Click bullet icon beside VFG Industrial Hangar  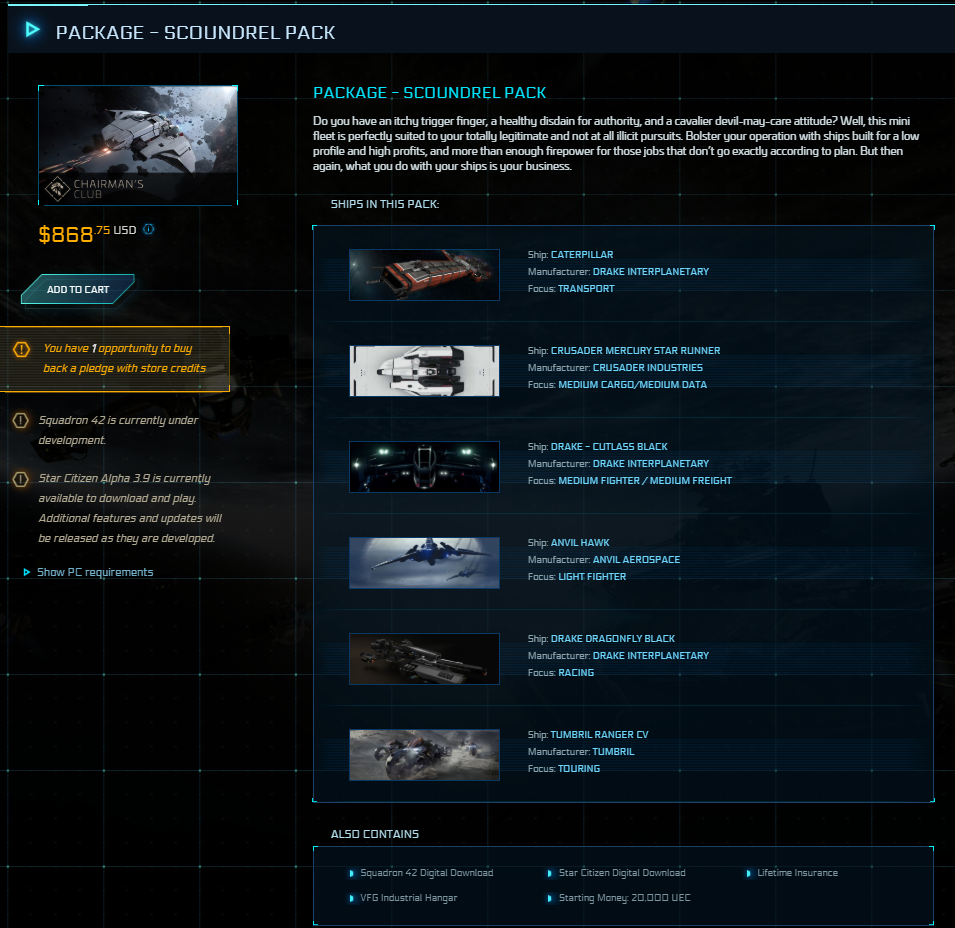pos(351,898)
